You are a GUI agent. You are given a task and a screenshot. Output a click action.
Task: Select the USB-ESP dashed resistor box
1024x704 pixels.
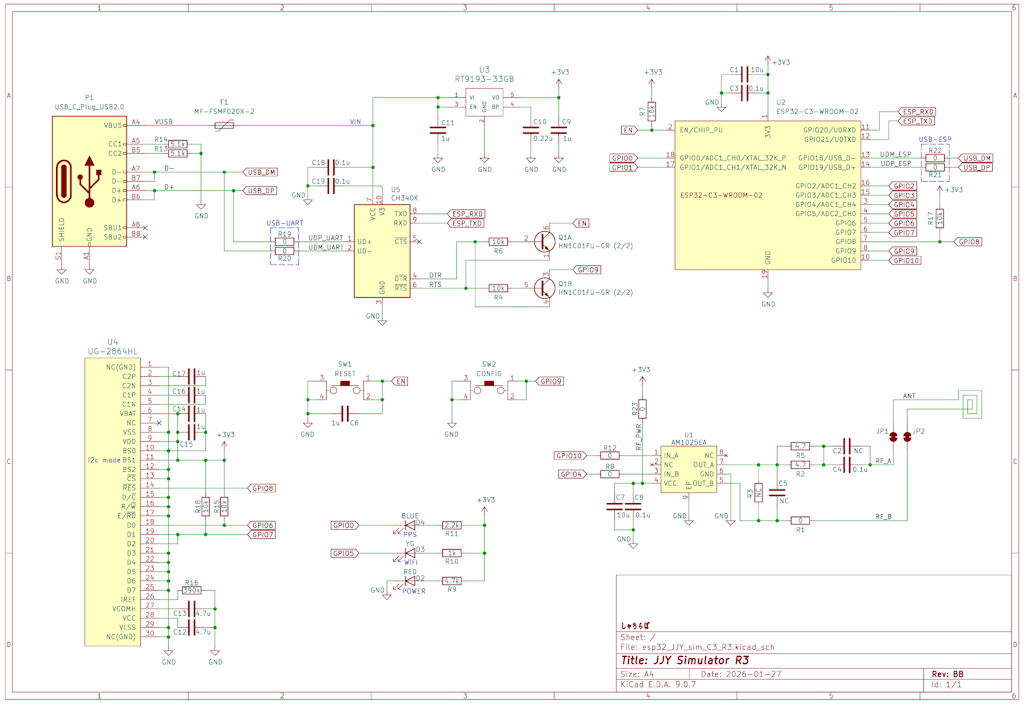coord(935,162)
